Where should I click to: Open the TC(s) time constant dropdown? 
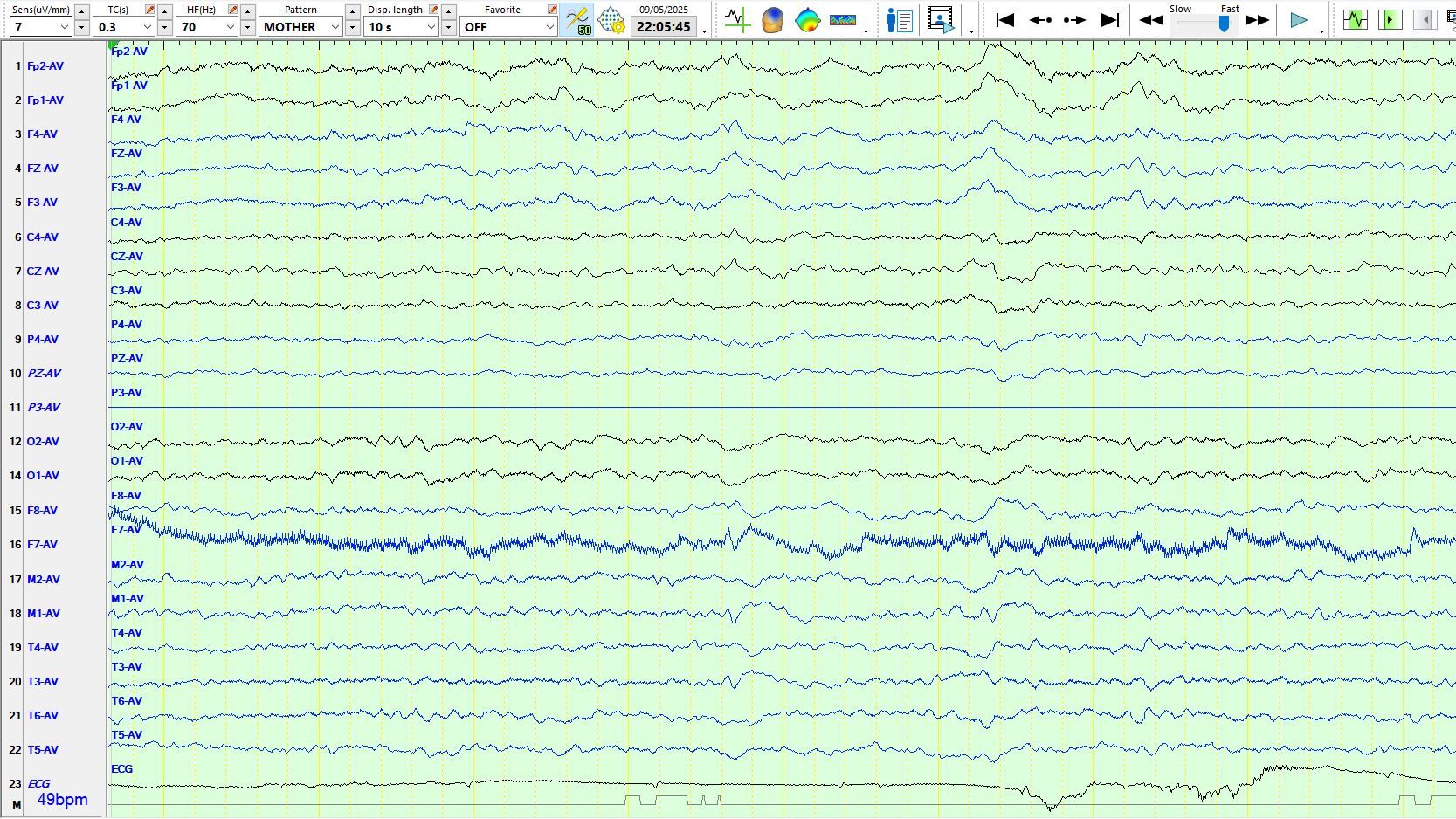[124, 27]
